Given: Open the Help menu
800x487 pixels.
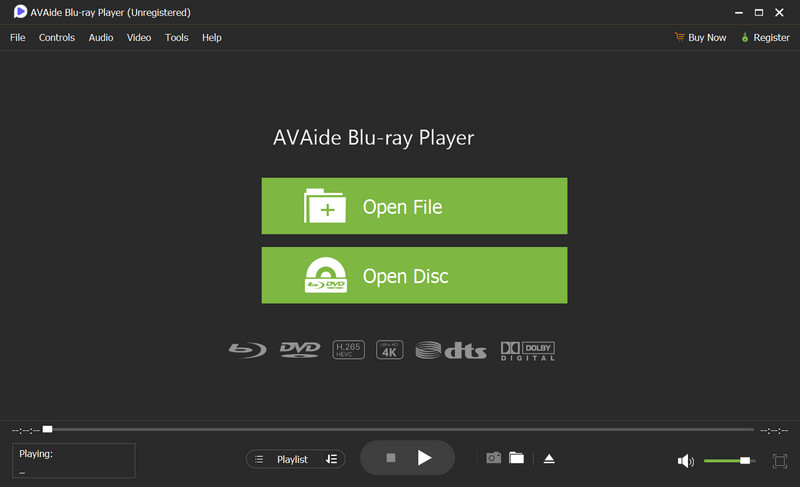Looking at the screenshot, I should [211, 37].
